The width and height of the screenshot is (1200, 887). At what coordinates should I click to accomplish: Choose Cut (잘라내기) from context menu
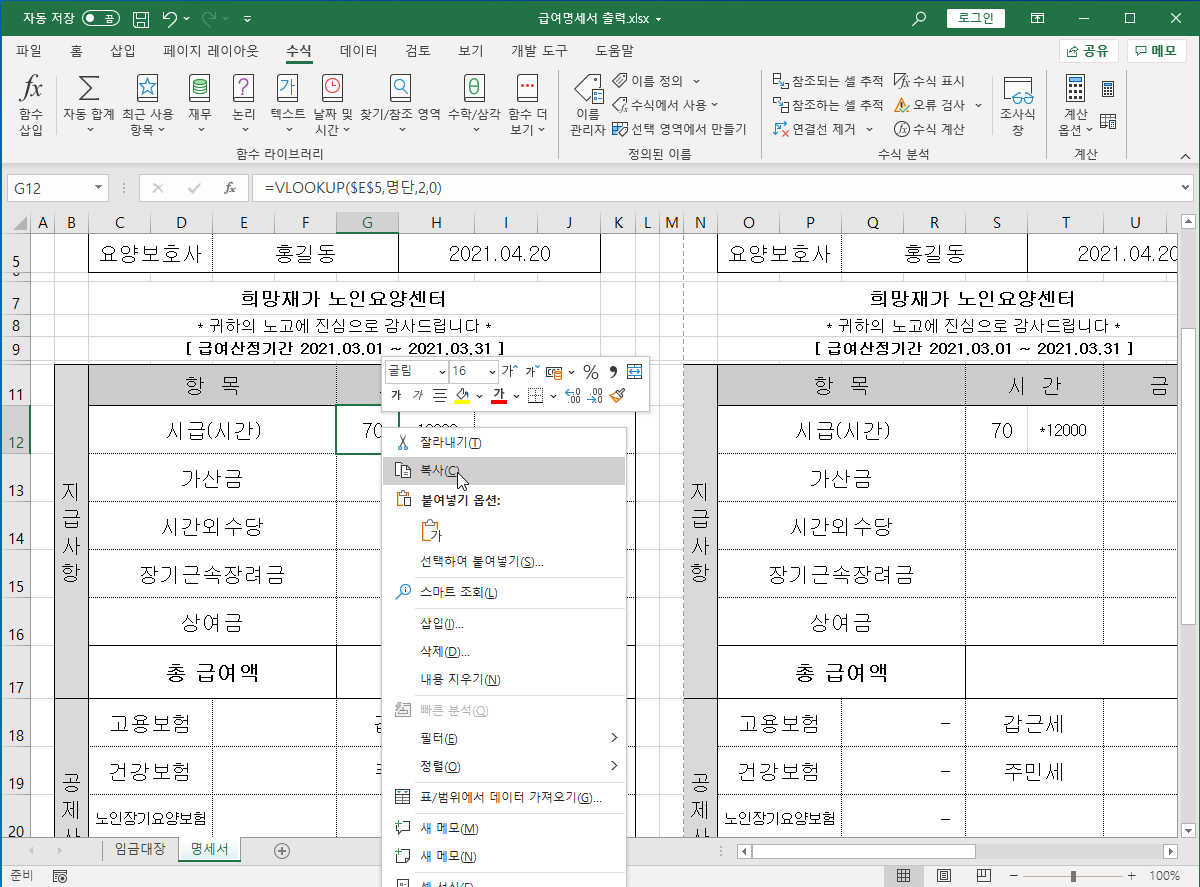coord(505,443)
